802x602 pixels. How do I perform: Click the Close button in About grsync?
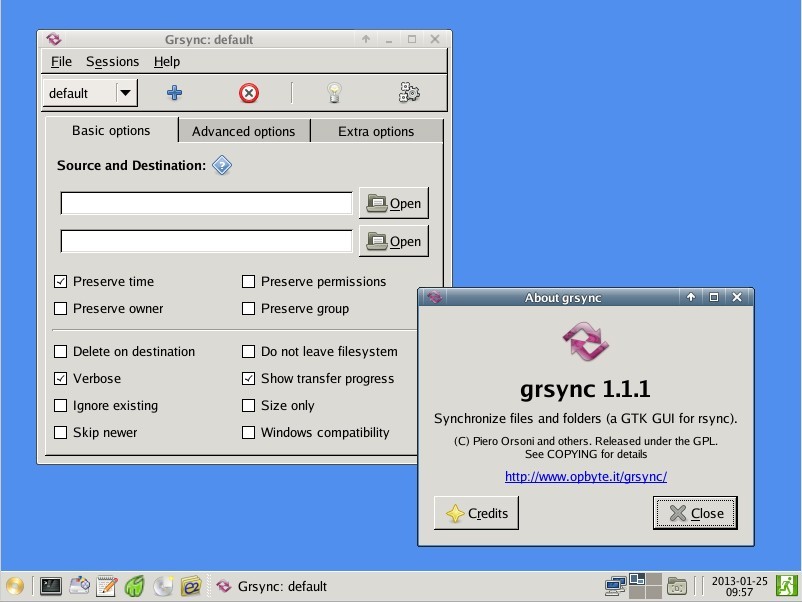[x=695, y=513]
